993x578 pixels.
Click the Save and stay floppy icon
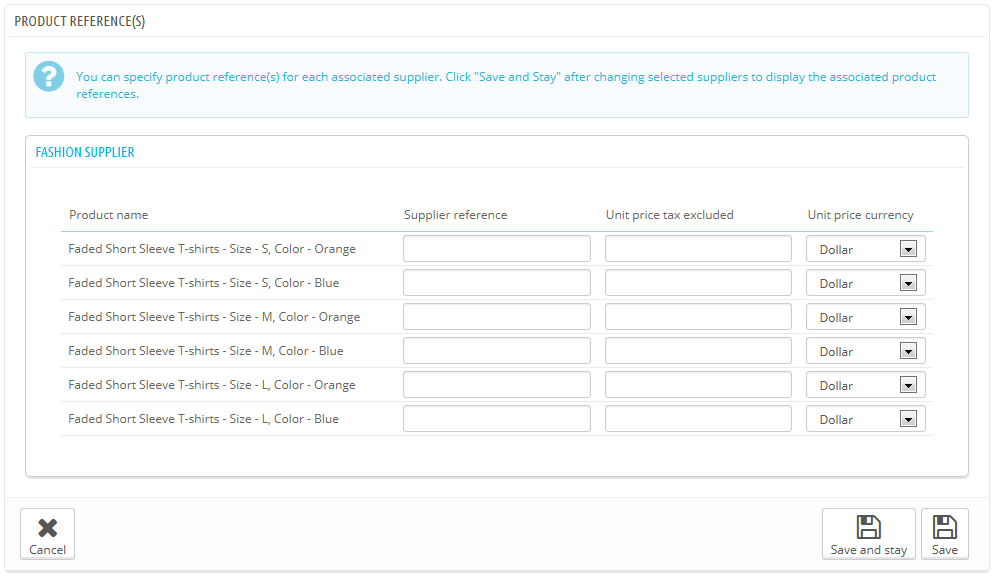868,527
